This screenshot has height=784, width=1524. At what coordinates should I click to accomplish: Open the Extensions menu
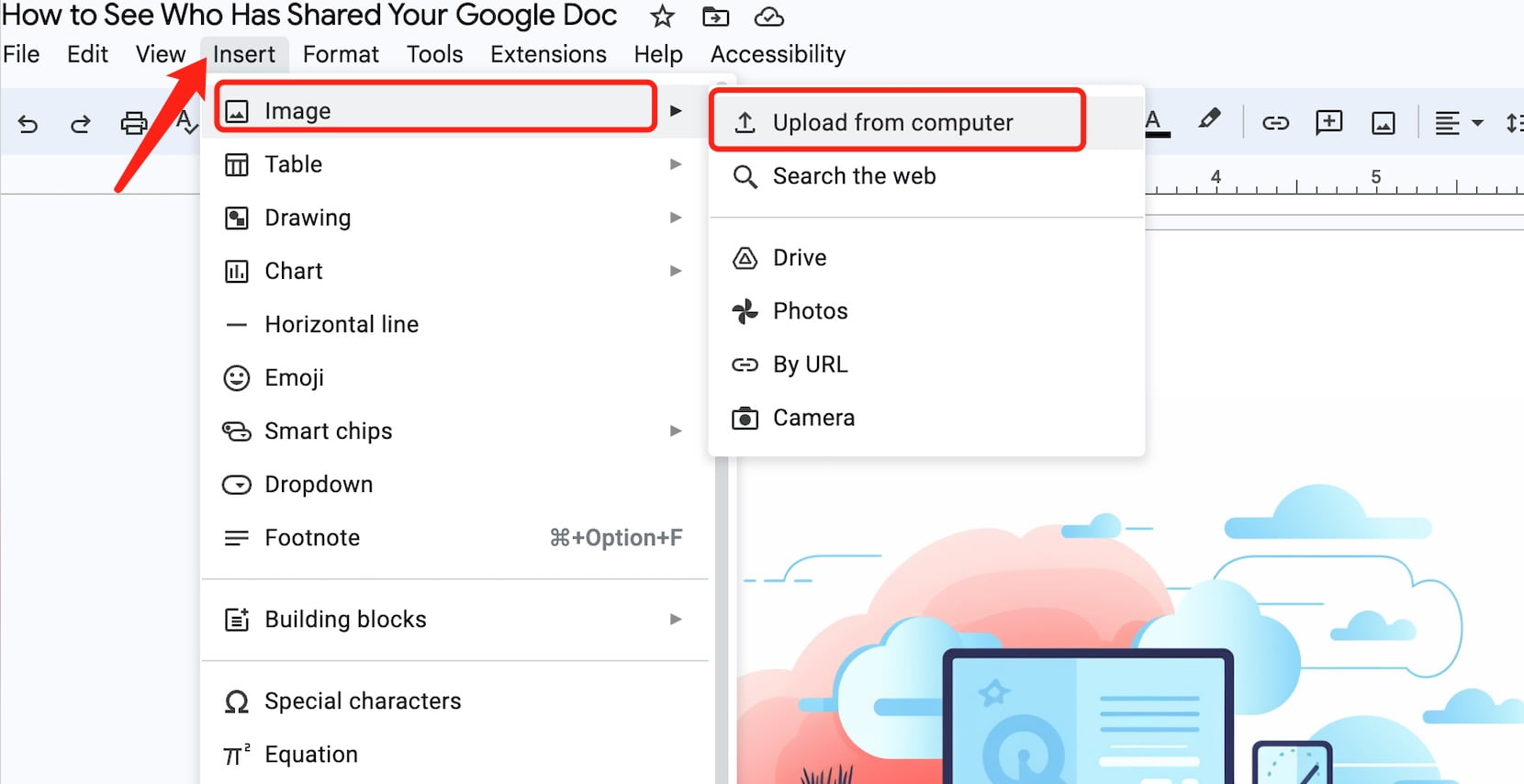[548, 54]
